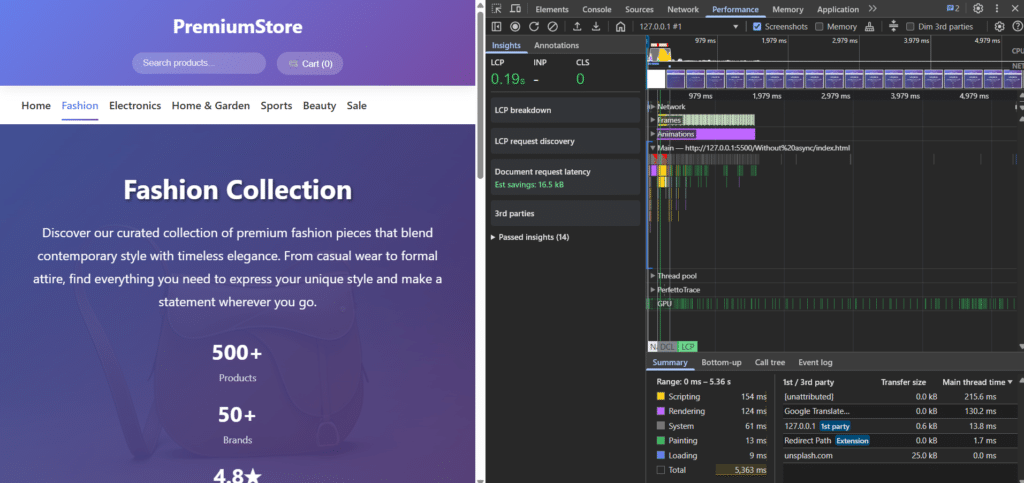Click the Record performance profile button

(515, 27)
